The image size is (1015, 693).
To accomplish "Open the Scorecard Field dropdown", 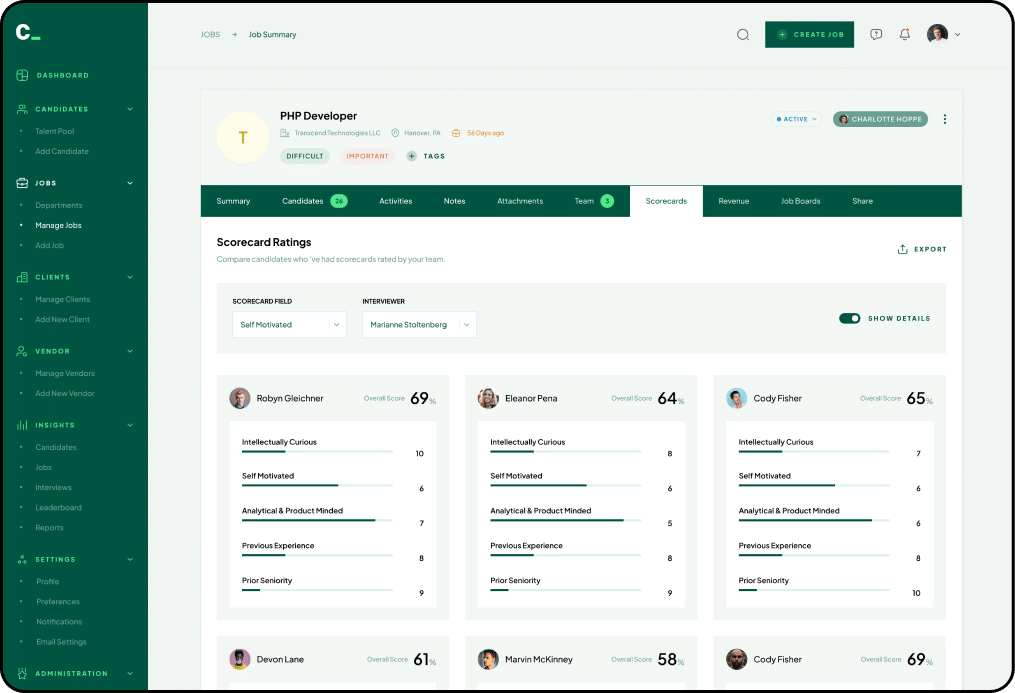I will click(289, 325).
